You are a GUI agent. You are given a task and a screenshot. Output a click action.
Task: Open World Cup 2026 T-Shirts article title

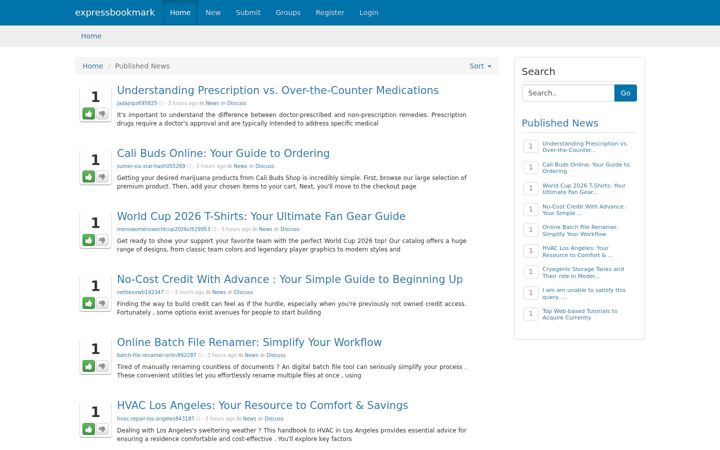[261, 216]
